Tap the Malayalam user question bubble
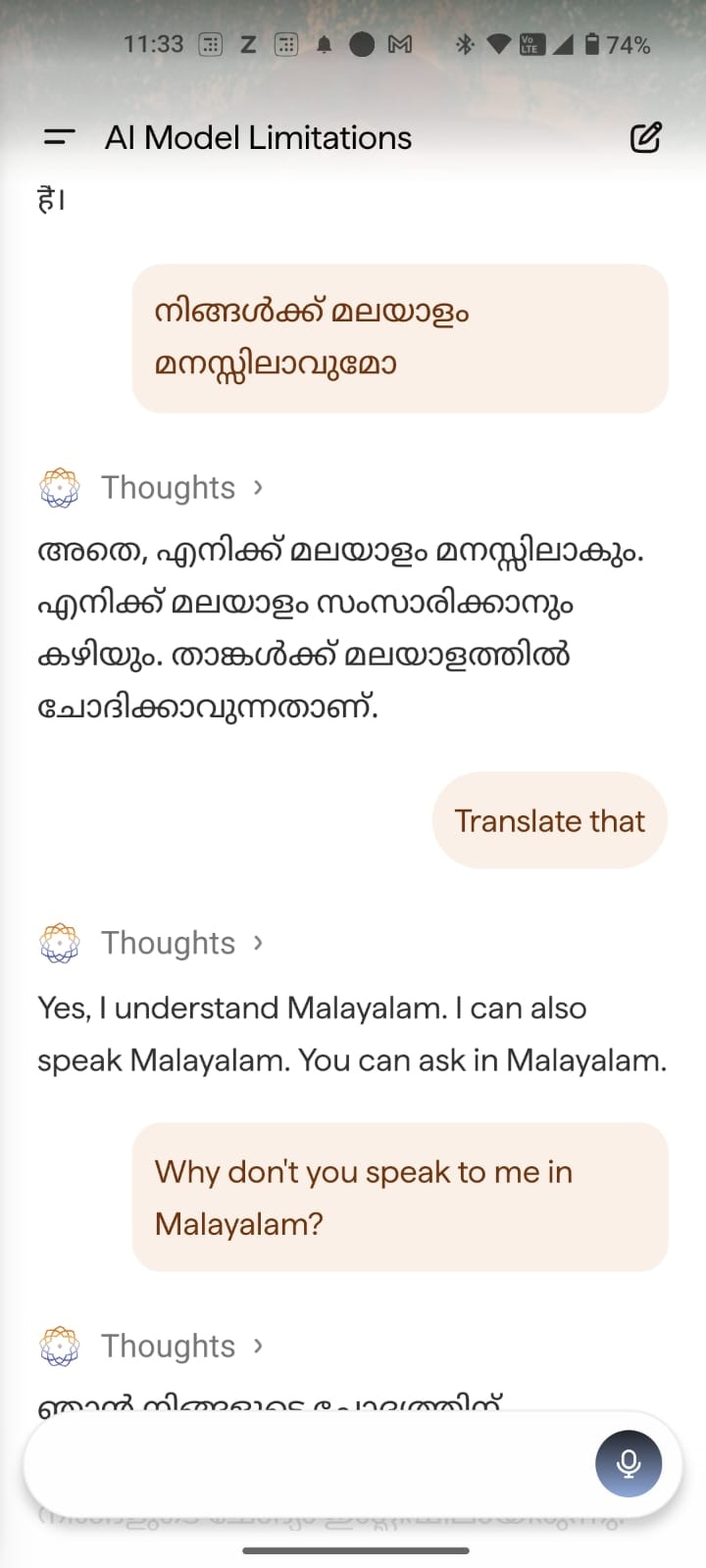This screenshot has height=1568, width=706. click(x=400, y=338)
